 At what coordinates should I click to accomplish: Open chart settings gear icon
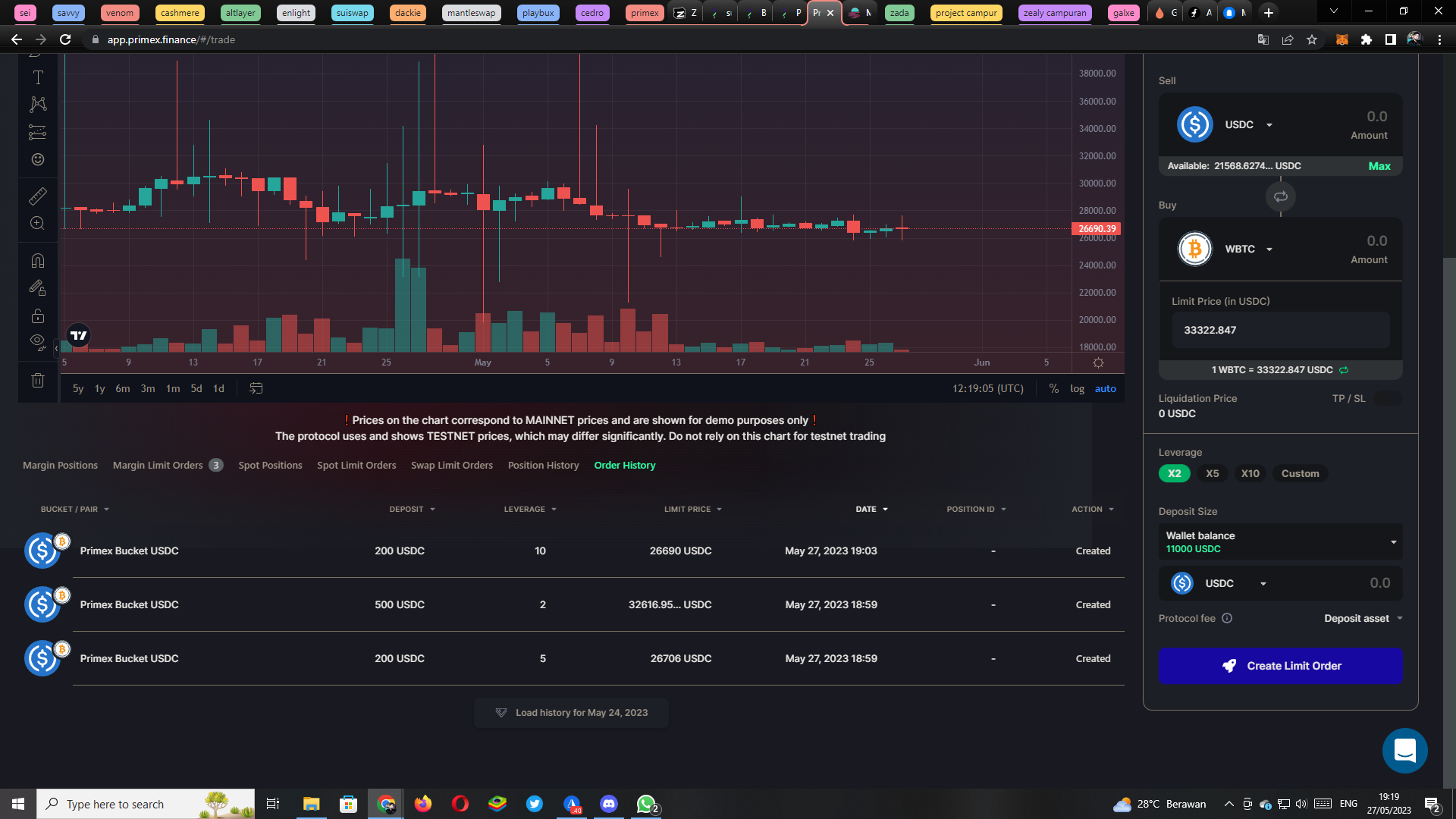click(1098, 362)
